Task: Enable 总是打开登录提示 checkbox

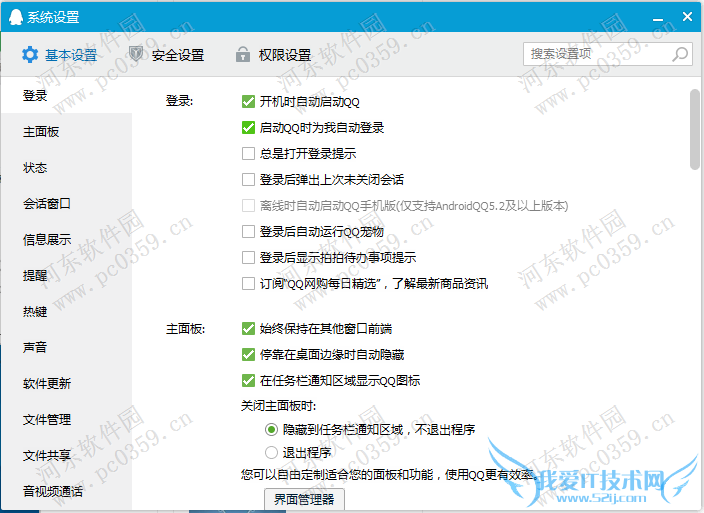Action: point(248,153)
